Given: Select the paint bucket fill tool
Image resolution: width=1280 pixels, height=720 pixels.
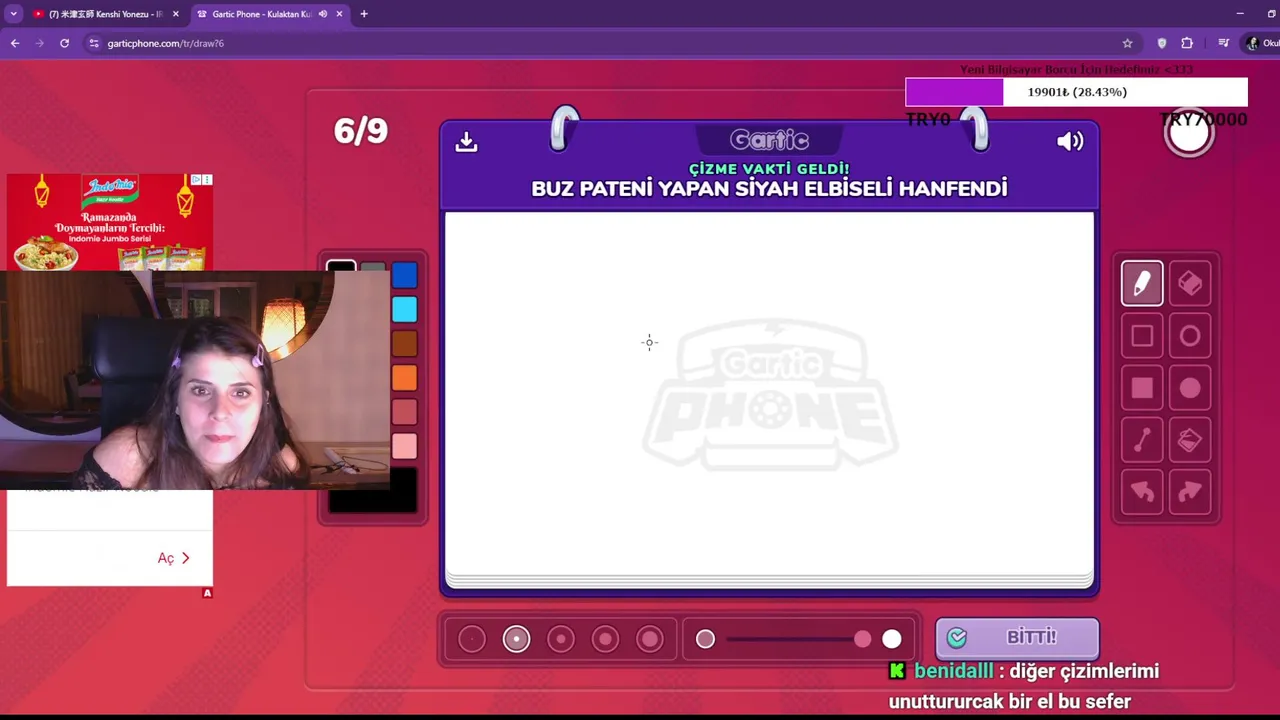Looking at the screenshot, I should pos(1190,440).
